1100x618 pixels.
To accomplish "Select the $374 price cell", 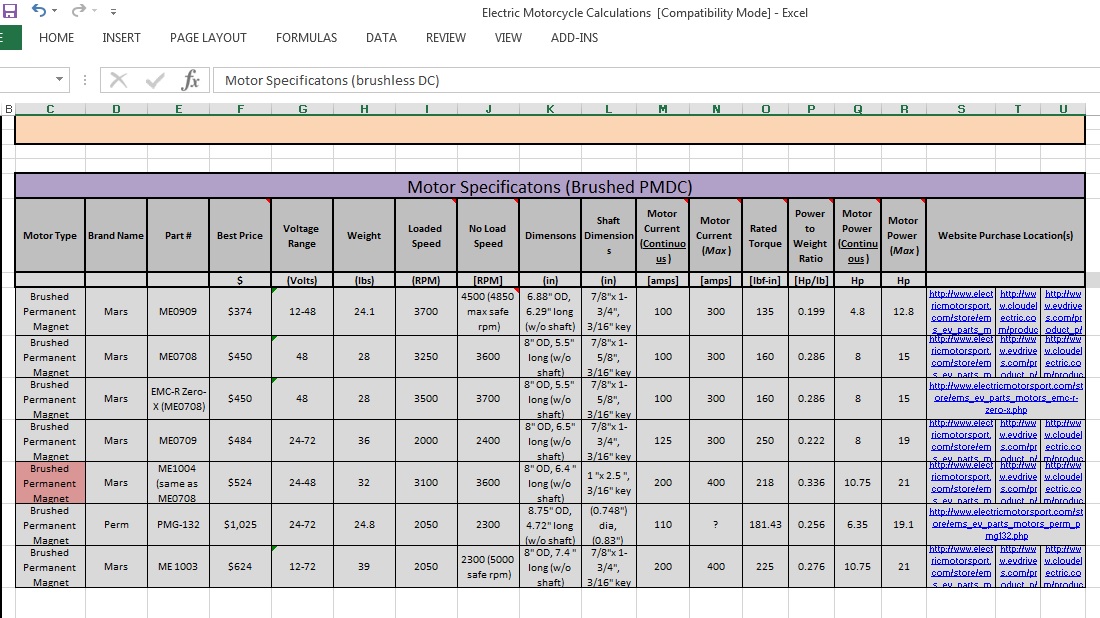I will point(240,311).
